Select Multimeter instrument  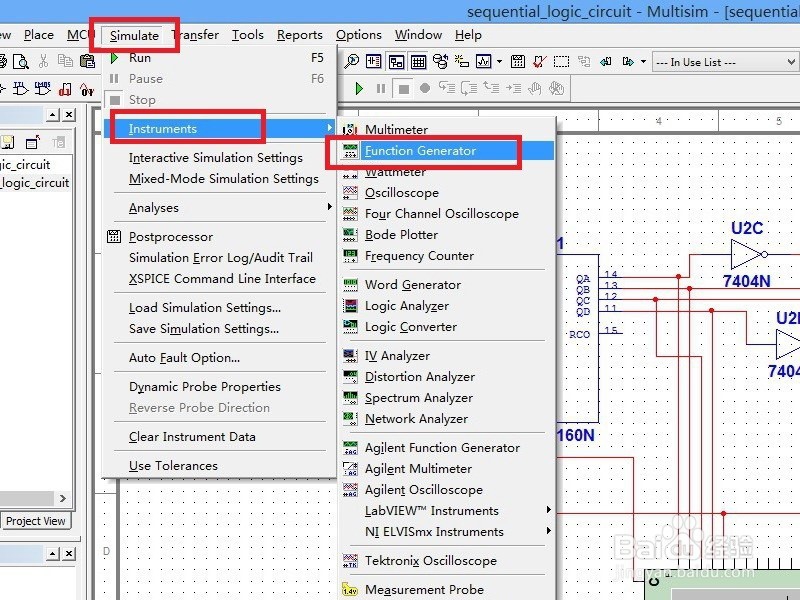(x=446, y=130)
